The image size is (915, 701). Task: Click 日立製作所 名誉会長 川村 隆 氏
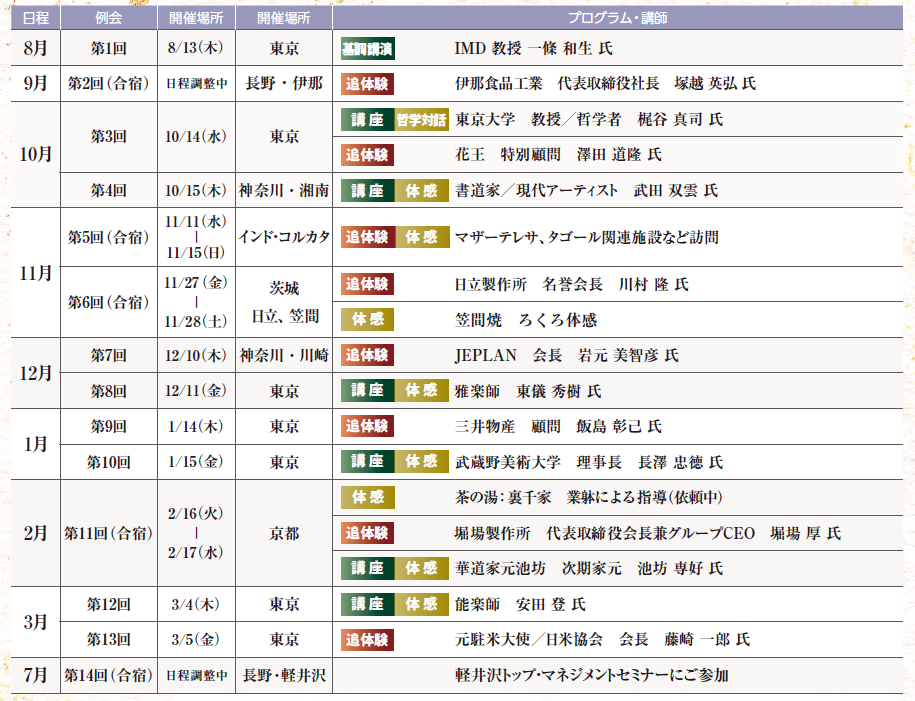click(571, 284)
